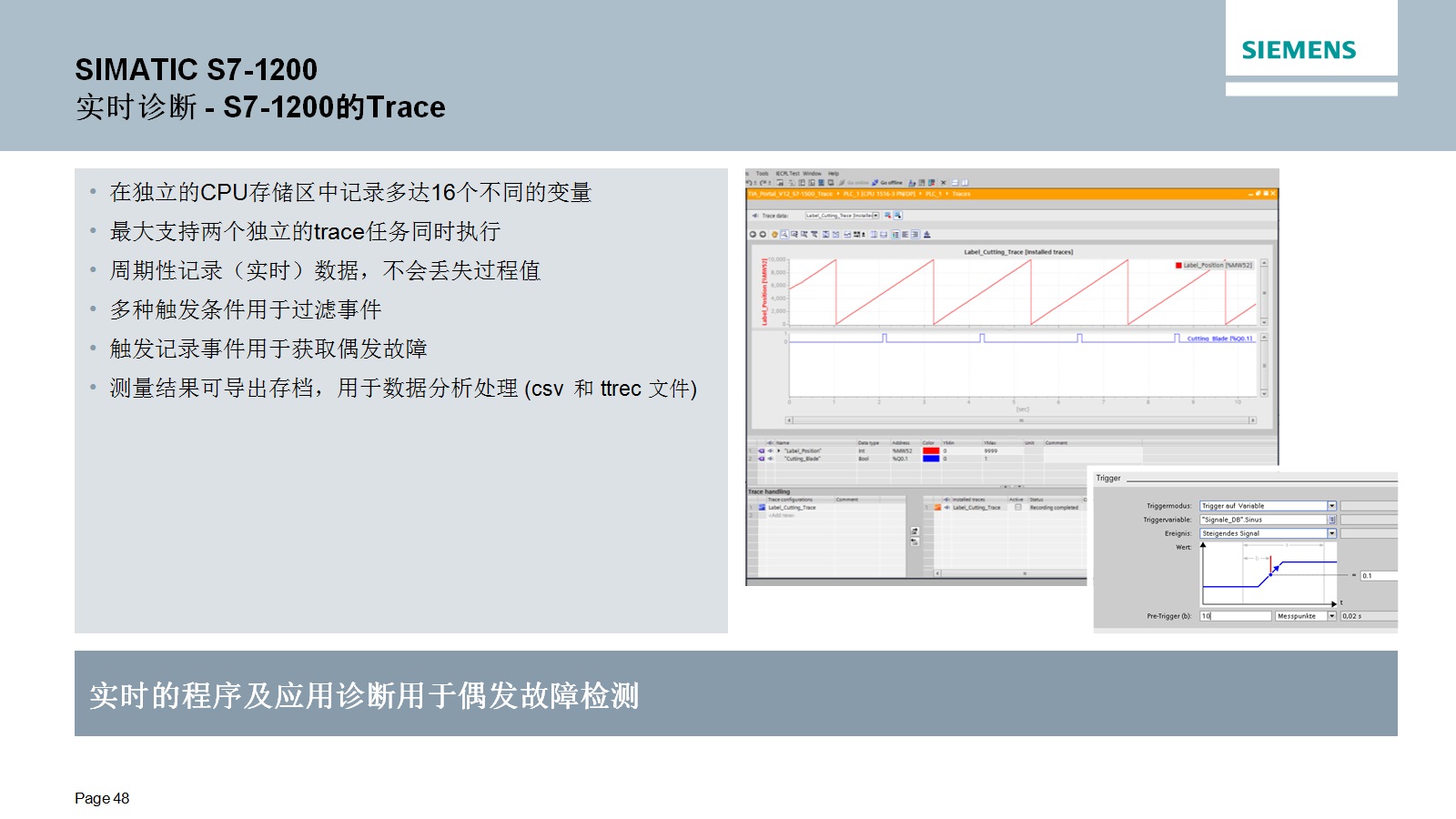Toggle visibility icon of "Label_Position" row
1456x819 pixels.
point(770,450)
